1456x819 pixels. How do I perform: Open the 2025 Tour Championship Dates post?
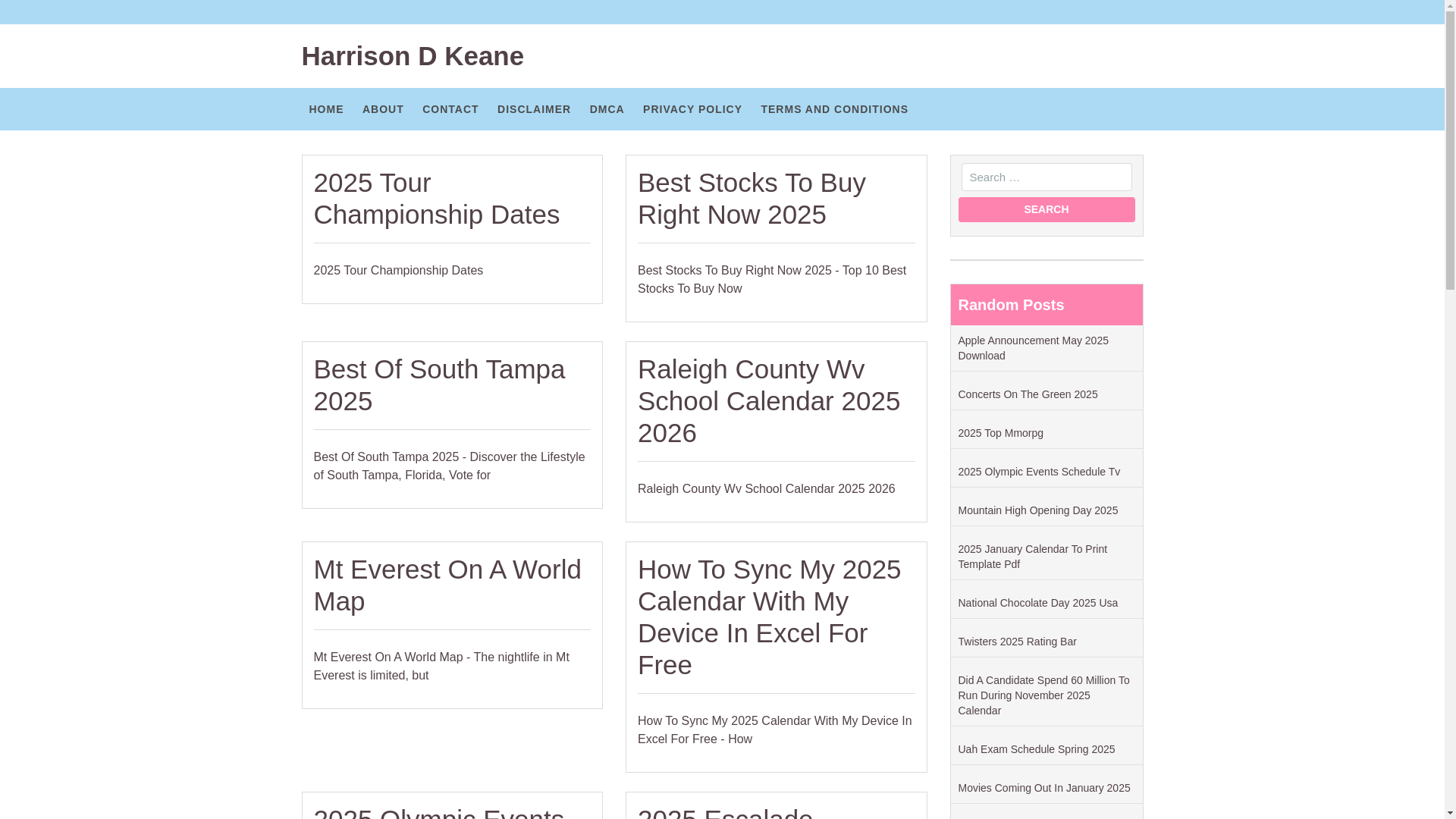pyautogui.click(x=437, y=199)
